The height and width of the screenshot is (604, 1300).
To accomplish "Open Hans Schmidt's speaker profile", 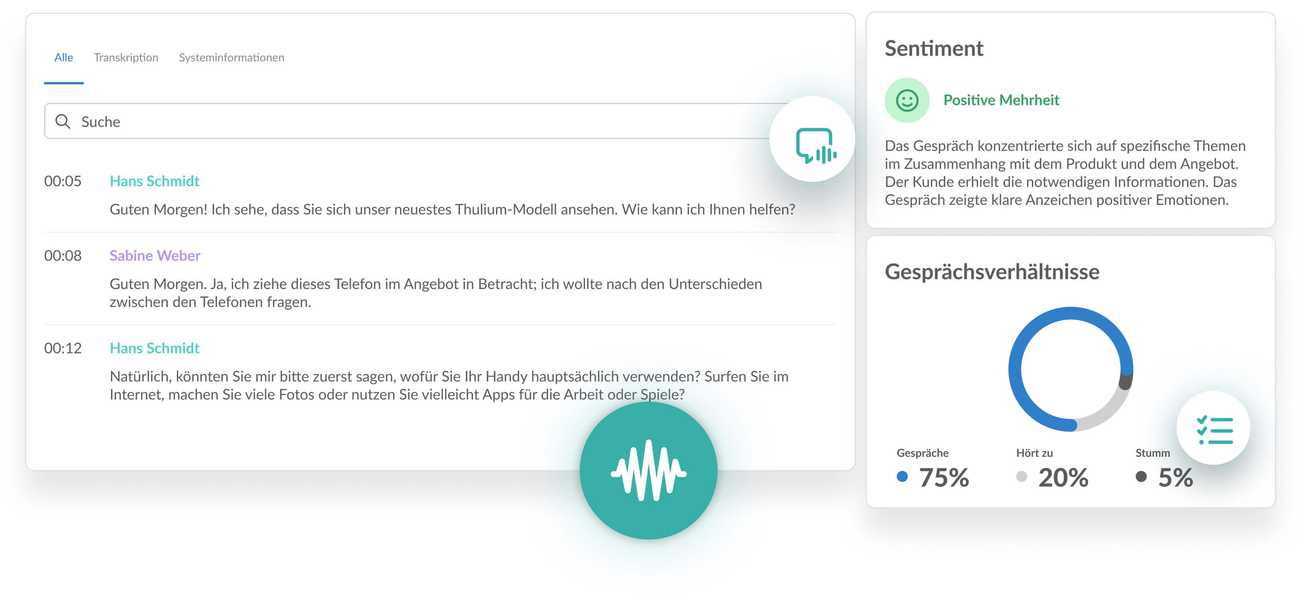I will [x=154, y=181].
